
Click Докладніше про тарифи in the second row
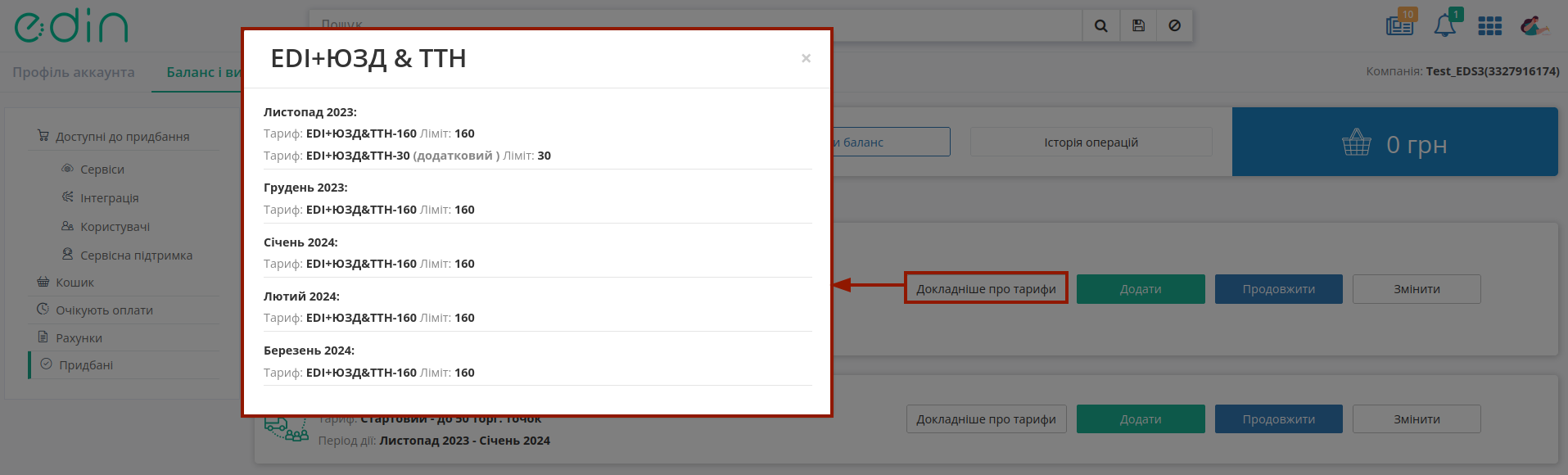986,419
